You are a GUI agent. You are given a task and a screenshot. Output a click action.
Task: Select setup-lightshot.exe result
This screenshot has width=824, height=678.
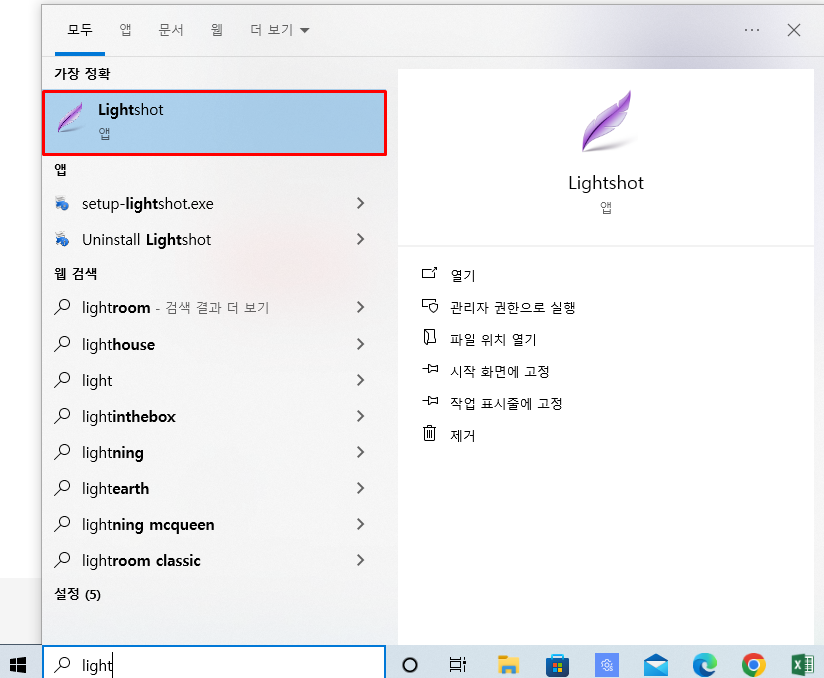[x=214, y=203]
